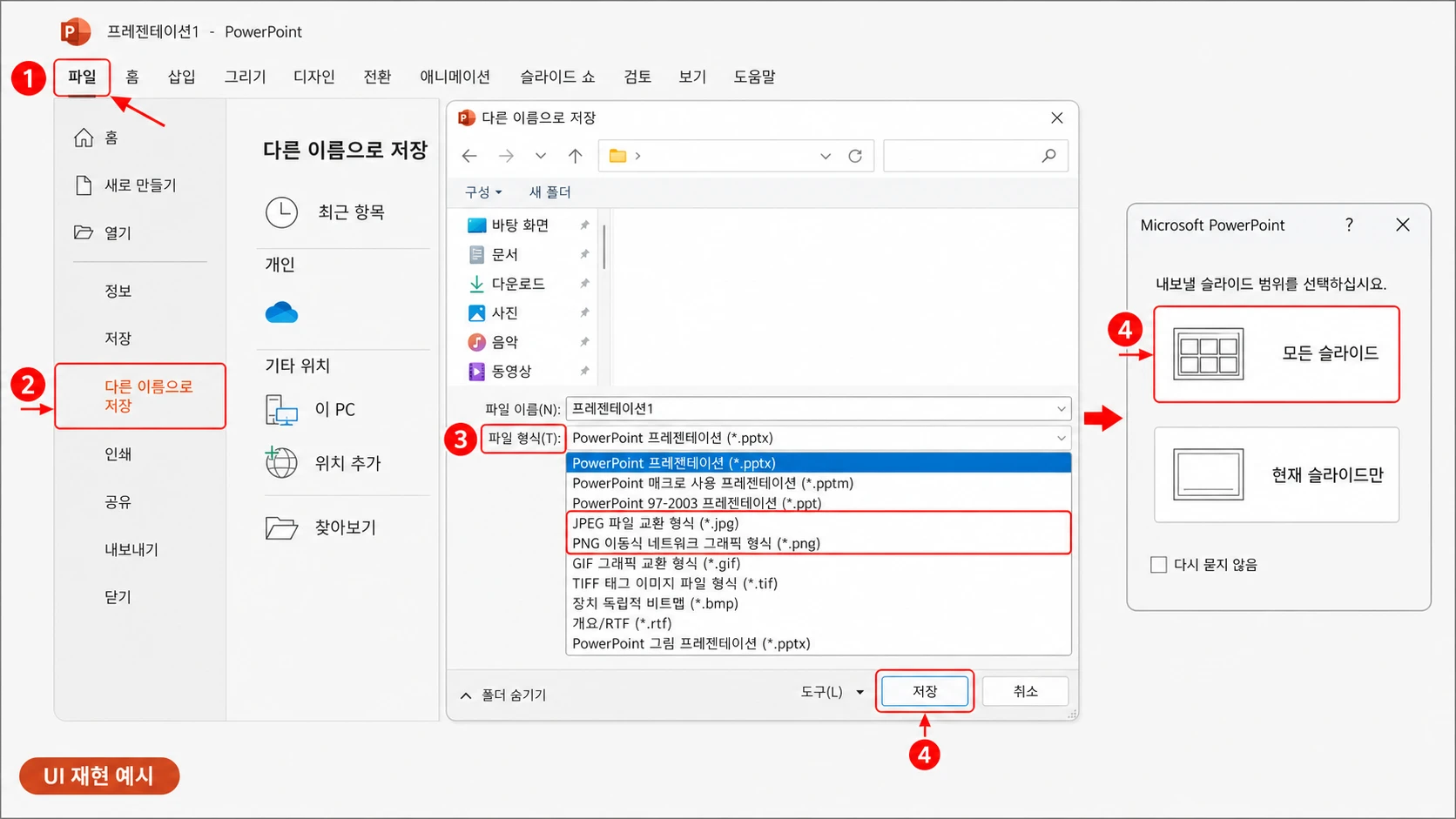The image size is (1456, 819).
Task: Click the navigation pane scrollbar
Action: [603, 246]
